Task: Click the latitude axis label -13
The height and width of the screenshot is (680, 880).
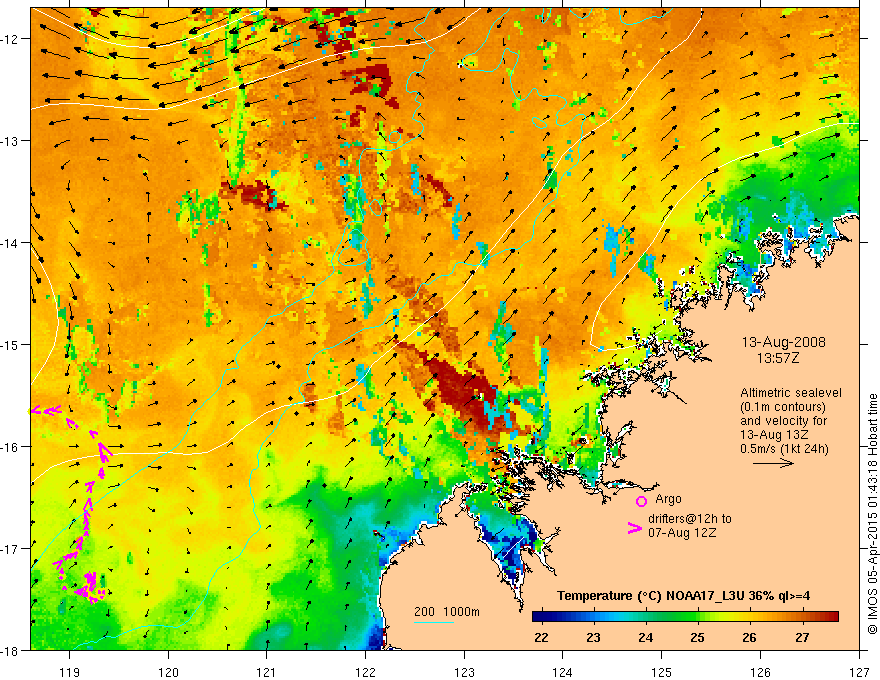Action: point(10,141)
